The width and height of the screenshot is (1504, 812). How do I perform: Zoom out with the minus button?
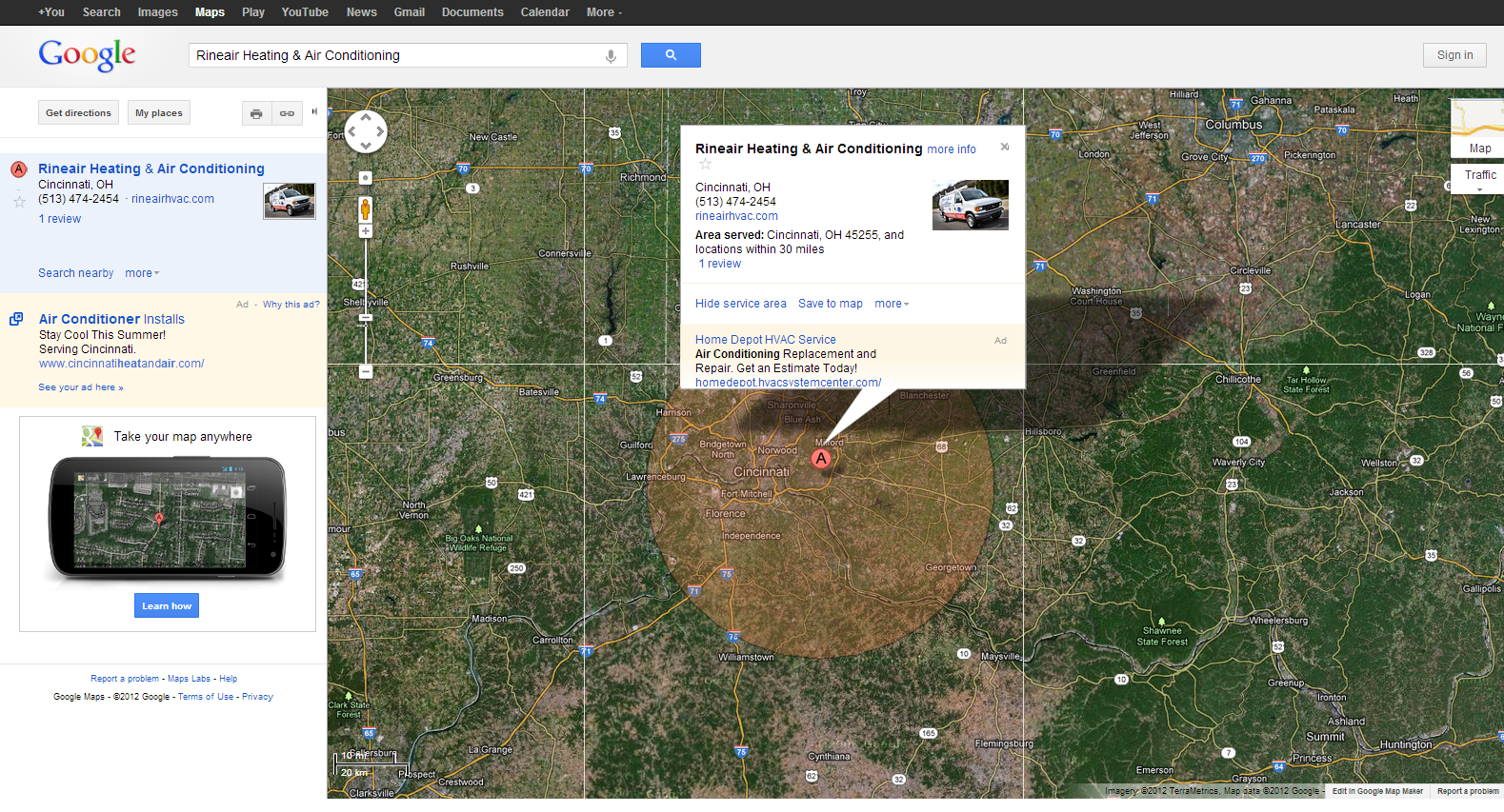coord(366,372)
